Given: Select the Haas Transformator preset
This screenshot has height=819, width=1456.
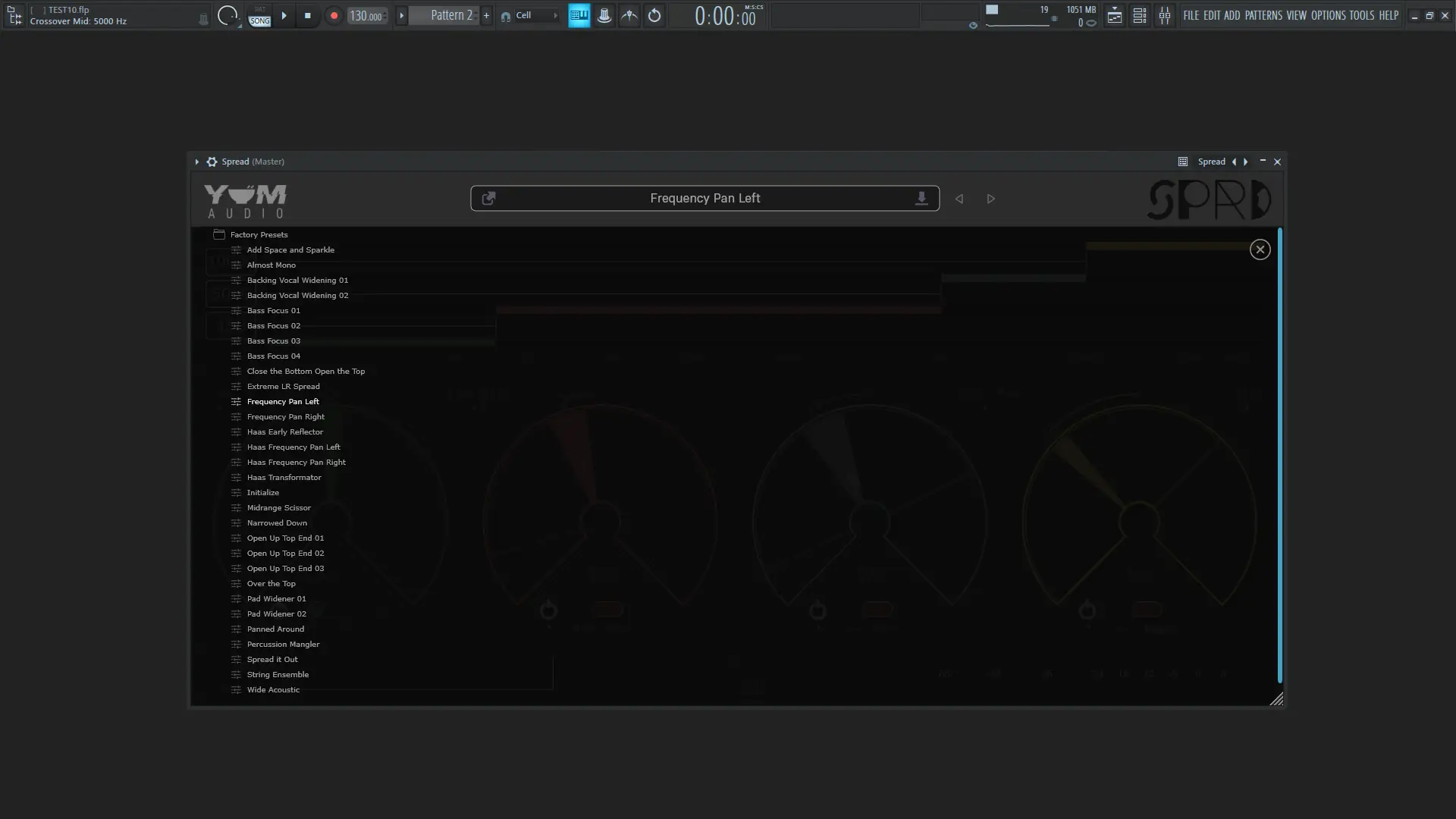Looking at the screenshot, I should [284, 477].
